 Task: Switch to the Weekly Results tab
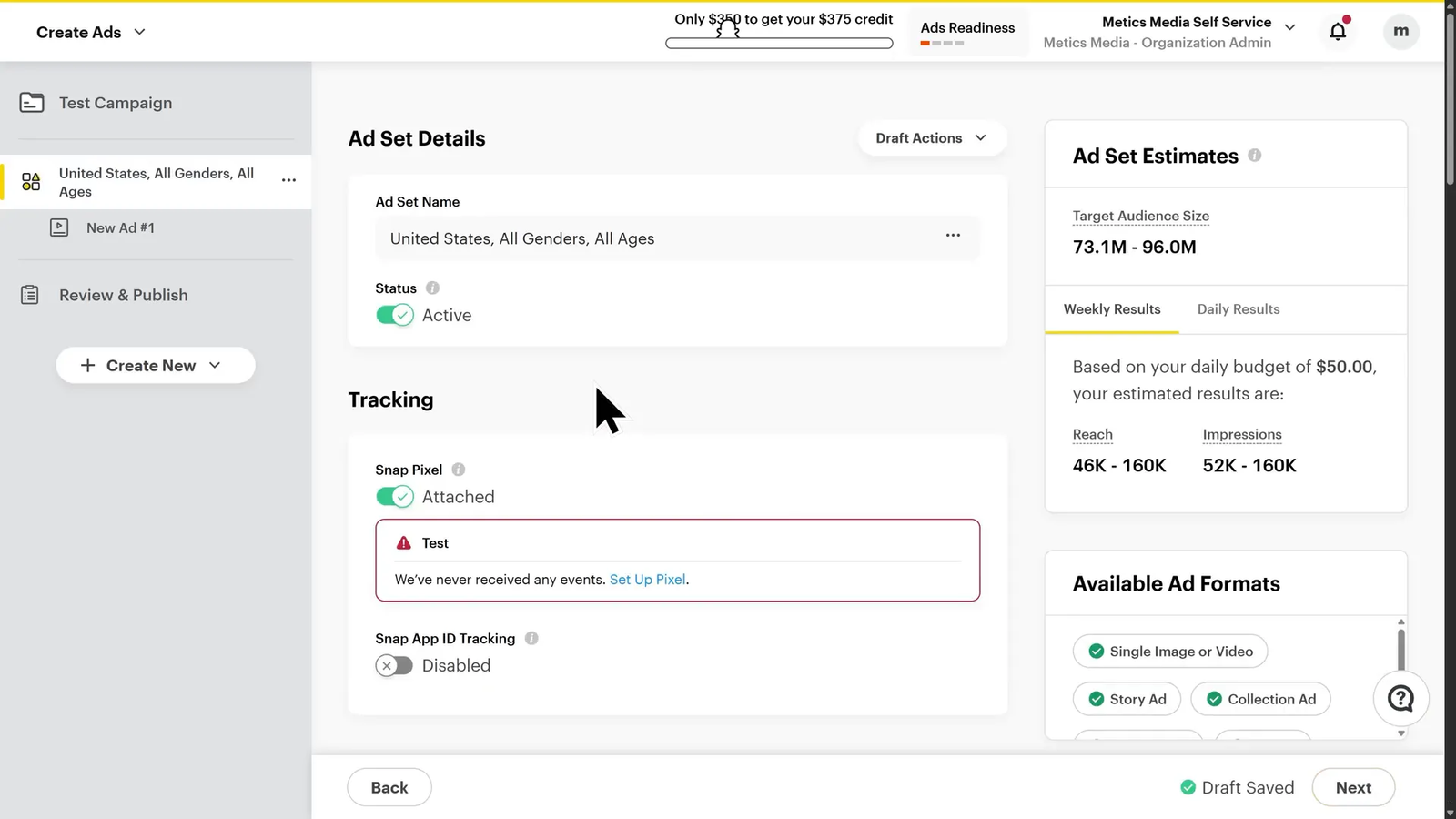(x=1112, y=309)
